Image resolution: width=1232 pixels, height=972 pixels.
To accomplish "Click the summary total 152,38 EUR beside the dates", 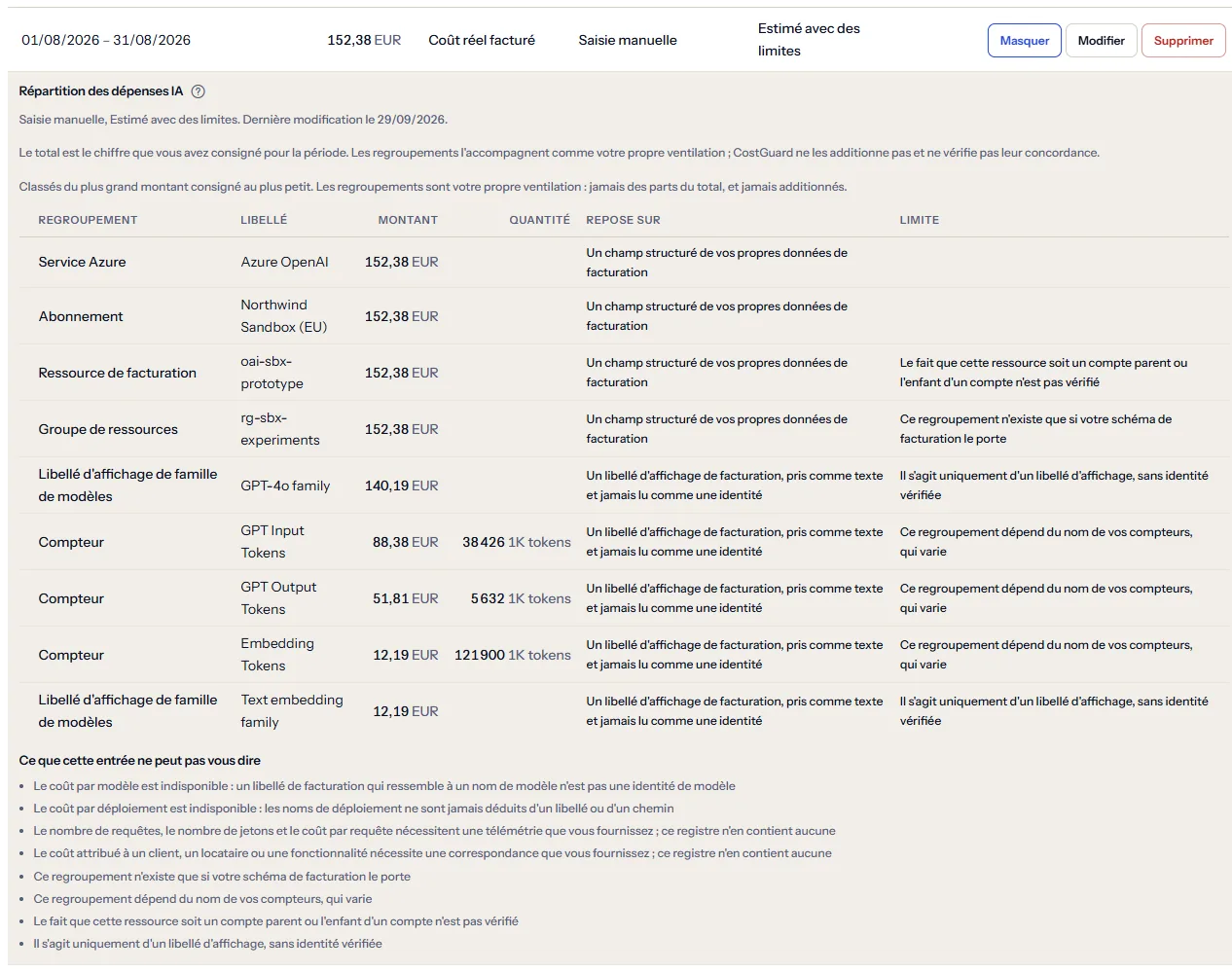I will 364,40.
